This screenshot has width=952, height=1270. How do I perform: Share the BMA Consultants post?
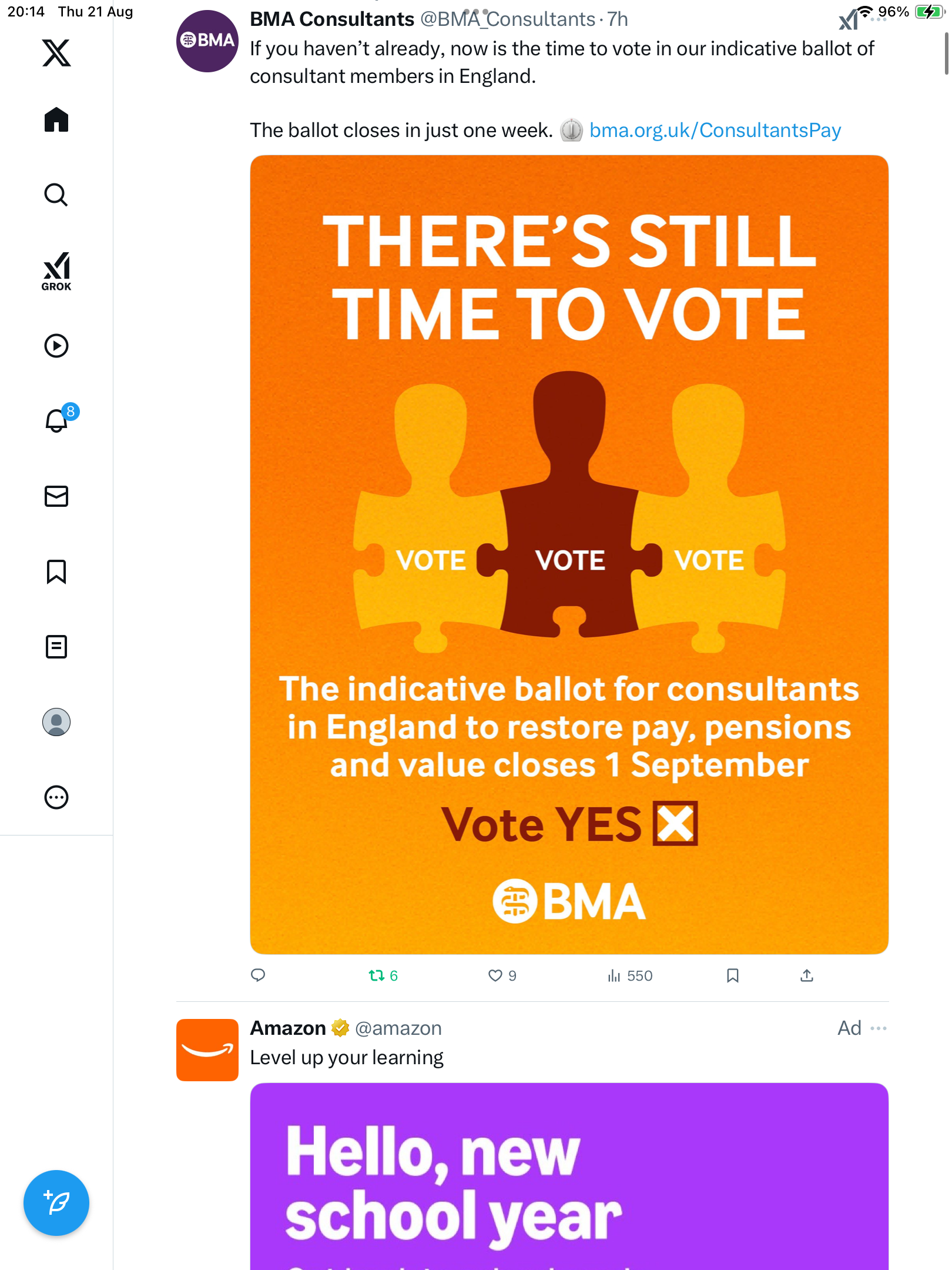(x=807, y=976)
